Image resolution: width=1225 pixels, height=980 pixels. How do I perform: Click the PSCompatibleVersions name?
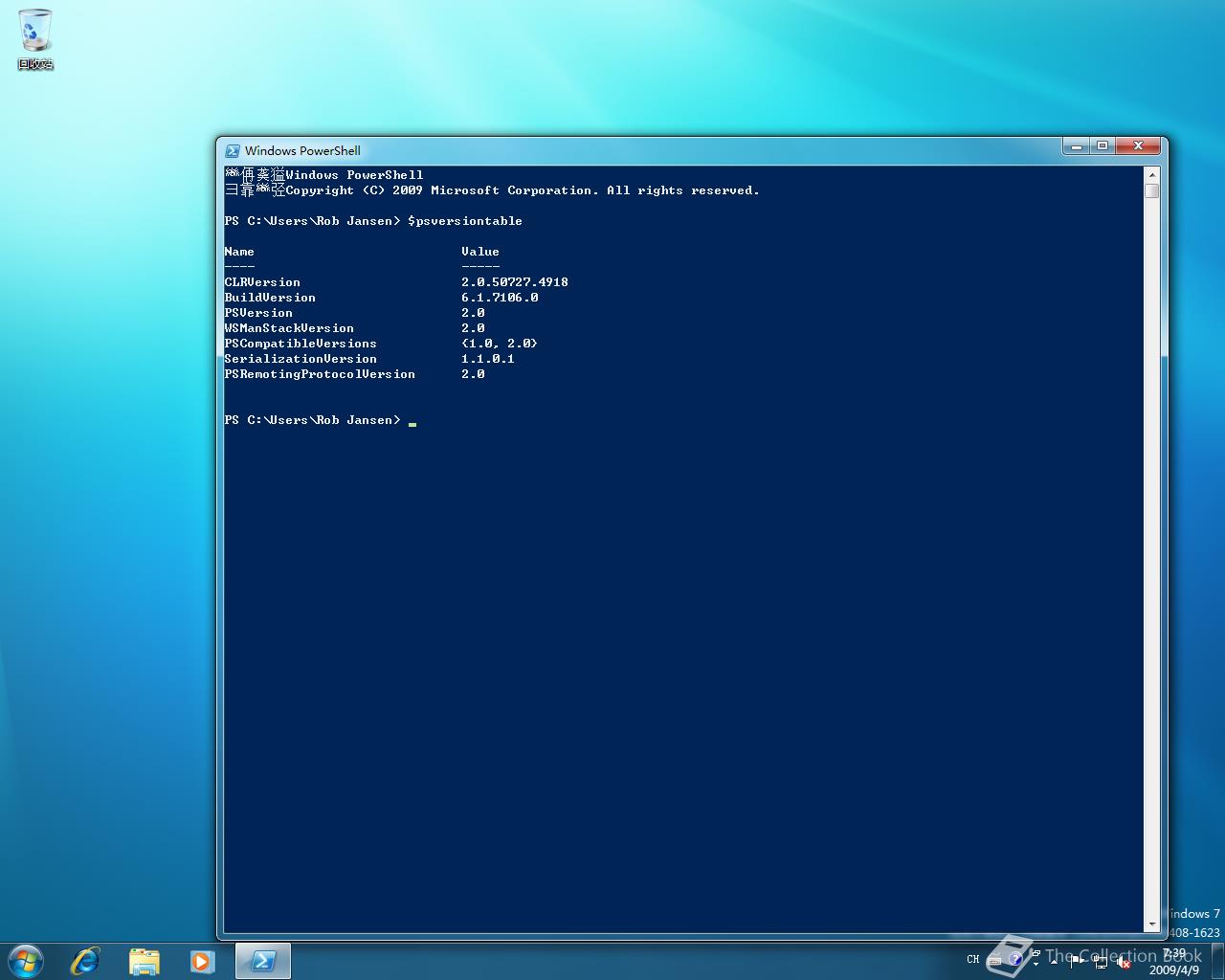301,344
